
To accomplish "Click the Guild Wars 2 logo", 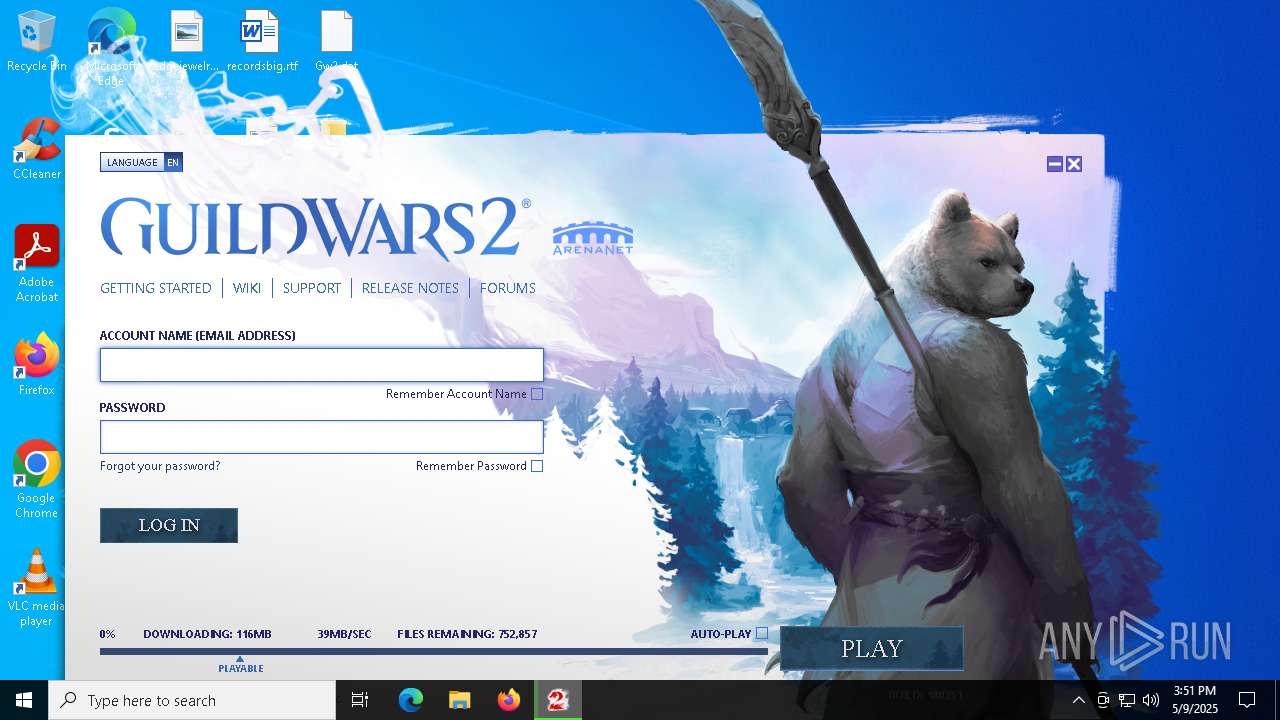I will point(315,228).
